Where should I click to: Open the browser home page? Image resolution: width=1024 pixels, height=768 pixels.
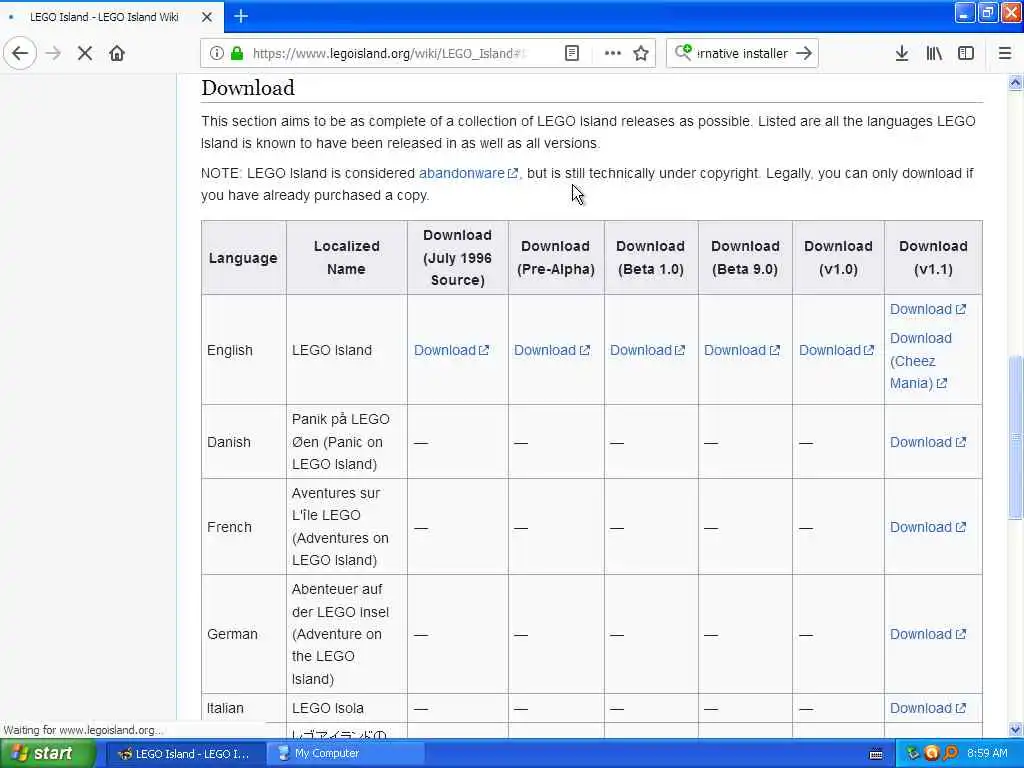(117, 54)
